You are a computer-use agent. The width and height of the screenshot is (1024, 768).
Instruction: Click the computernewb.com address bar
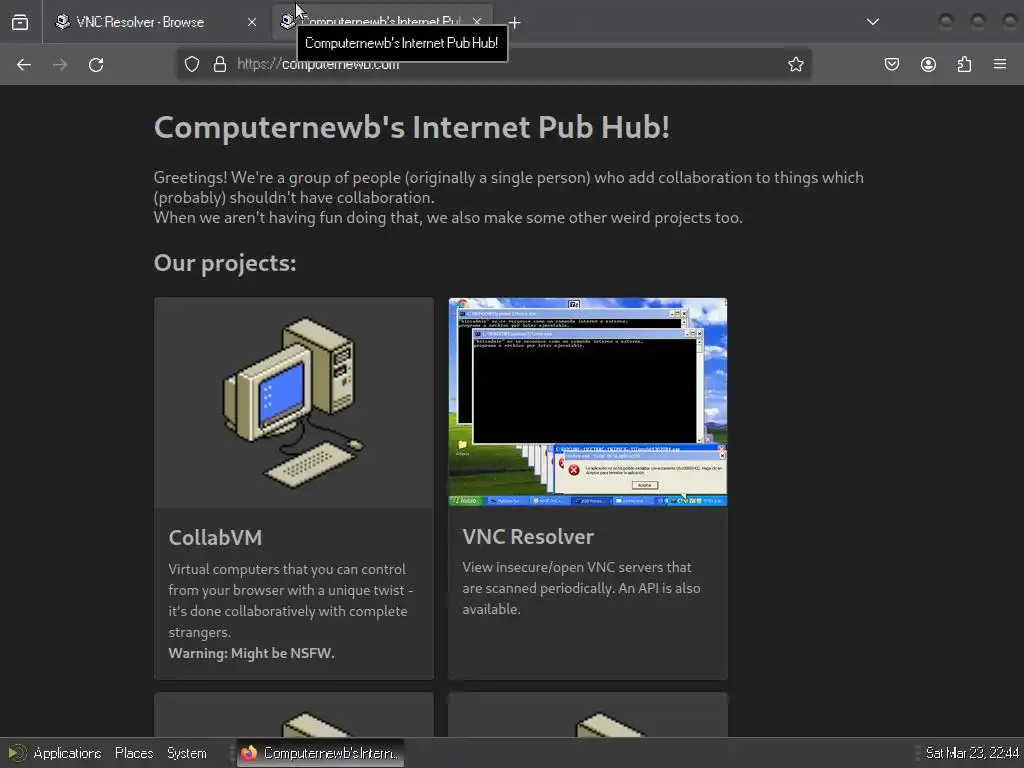(x=493, y=64)
